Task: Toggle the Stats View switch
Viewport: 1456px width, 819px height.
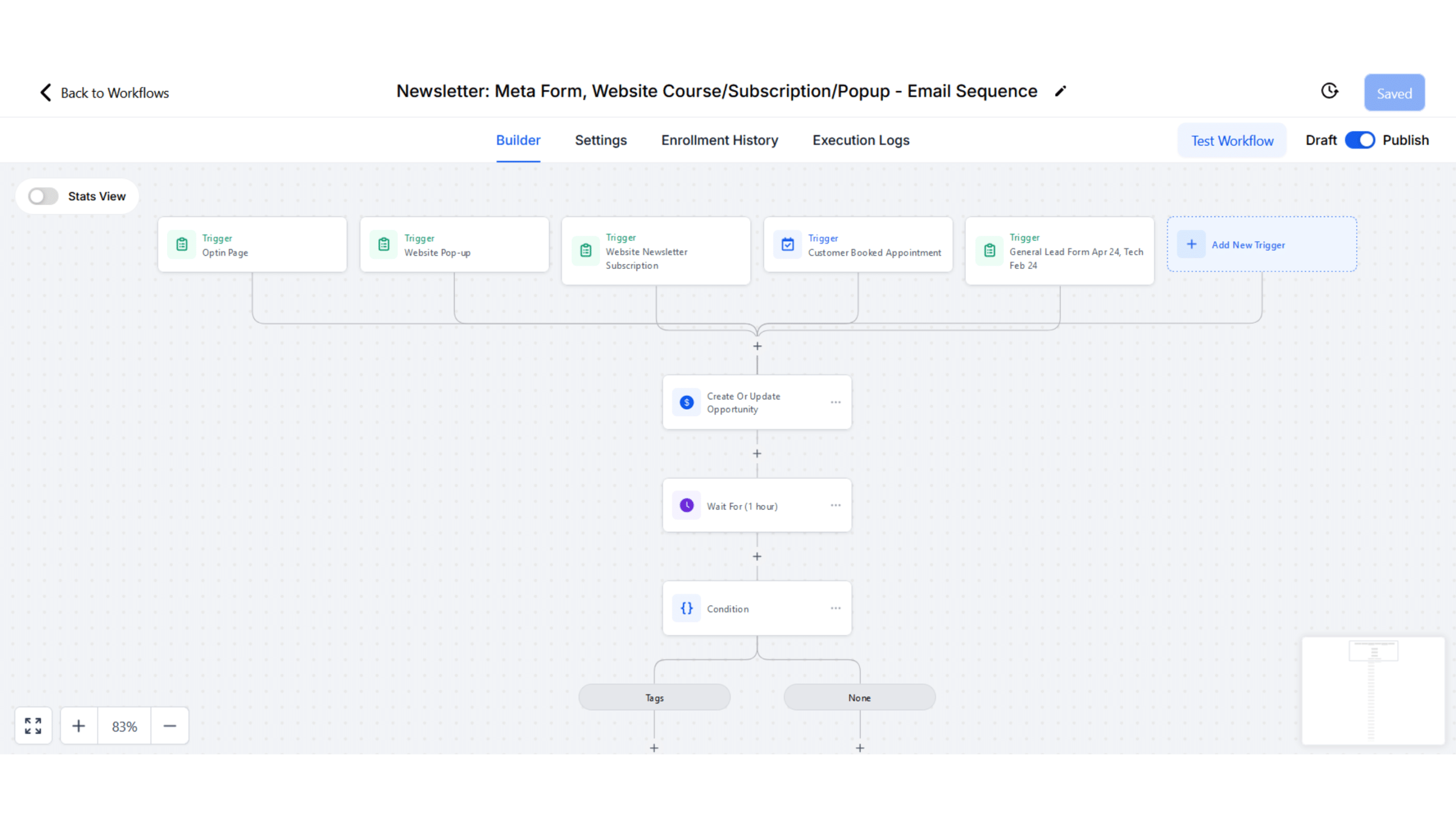Action: pyautogui.click(x=43, y=196)
